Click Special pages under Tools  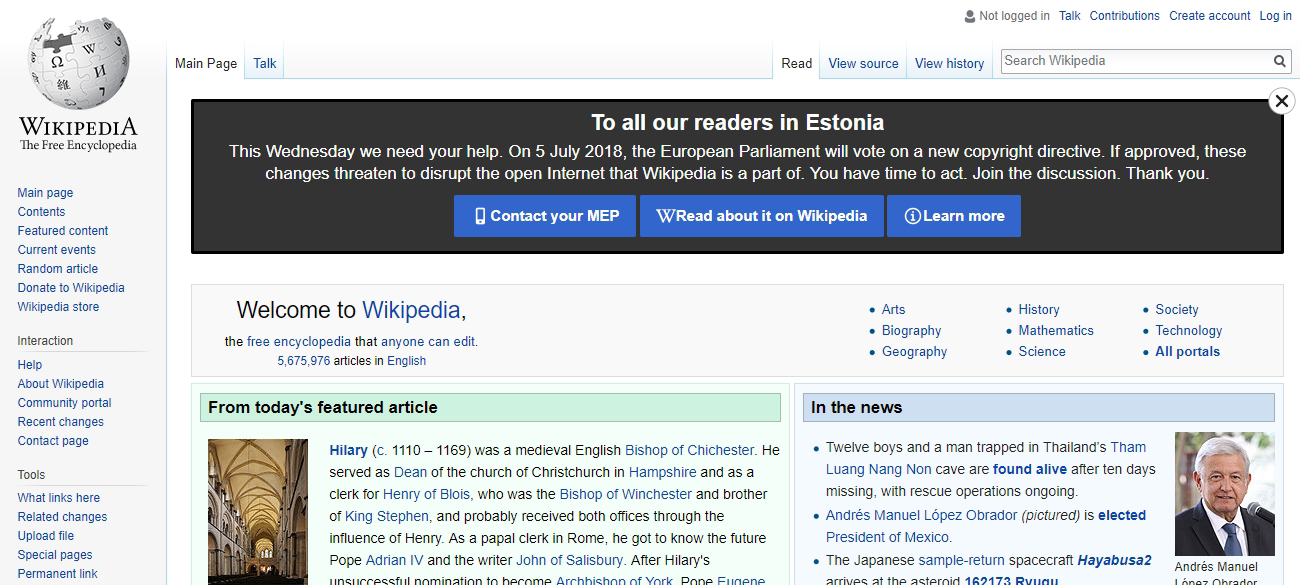[x=55, y=555]
